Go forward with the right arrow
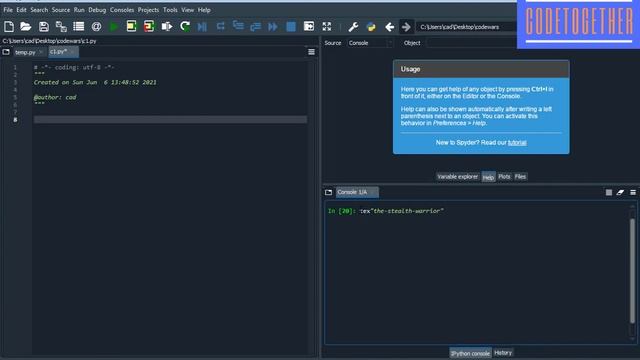640x360 pixels. pyautogui.click(x=406, y=27)
